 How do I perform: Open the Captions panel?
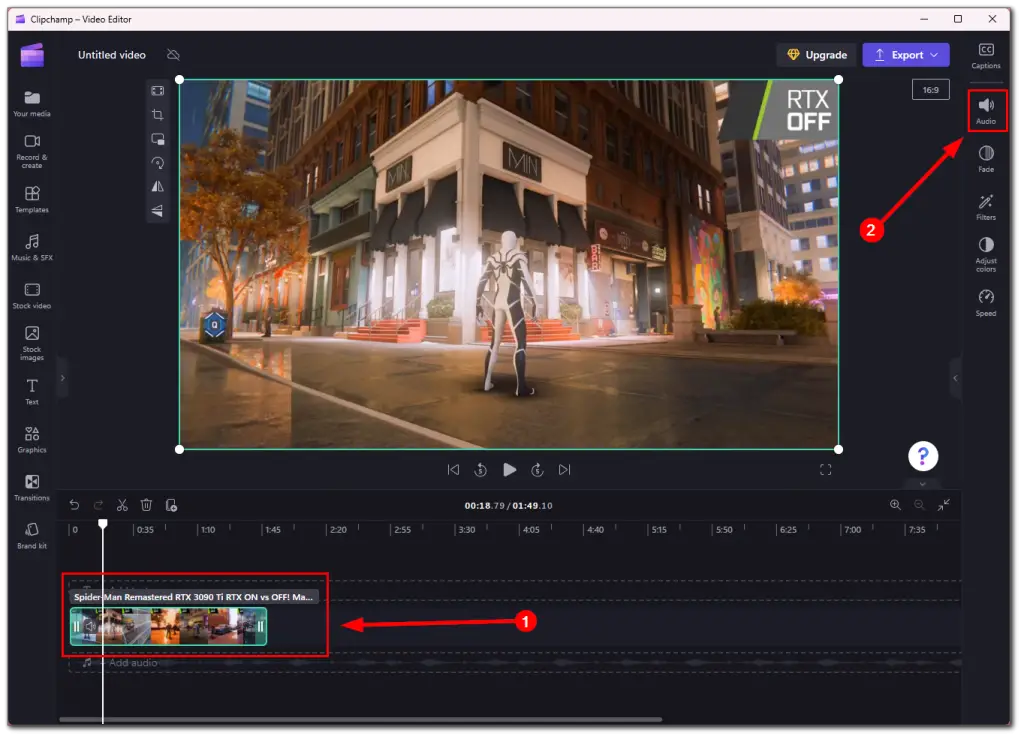pos(986,56)
